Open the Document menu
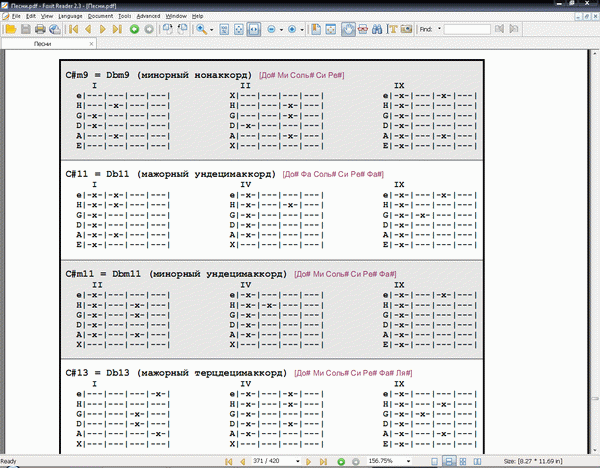The width and height of the screenshot is (600, 468). 100,17
